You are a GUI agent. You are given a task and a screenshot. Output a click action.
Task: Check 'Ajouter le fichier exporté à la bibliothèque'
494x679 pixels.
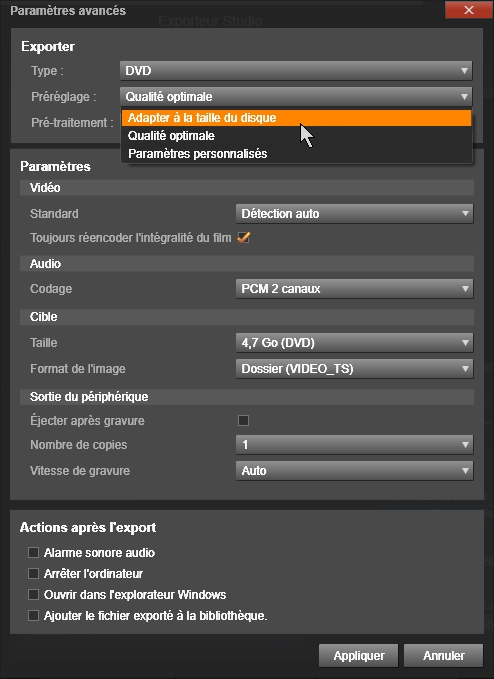click(33, 615)
